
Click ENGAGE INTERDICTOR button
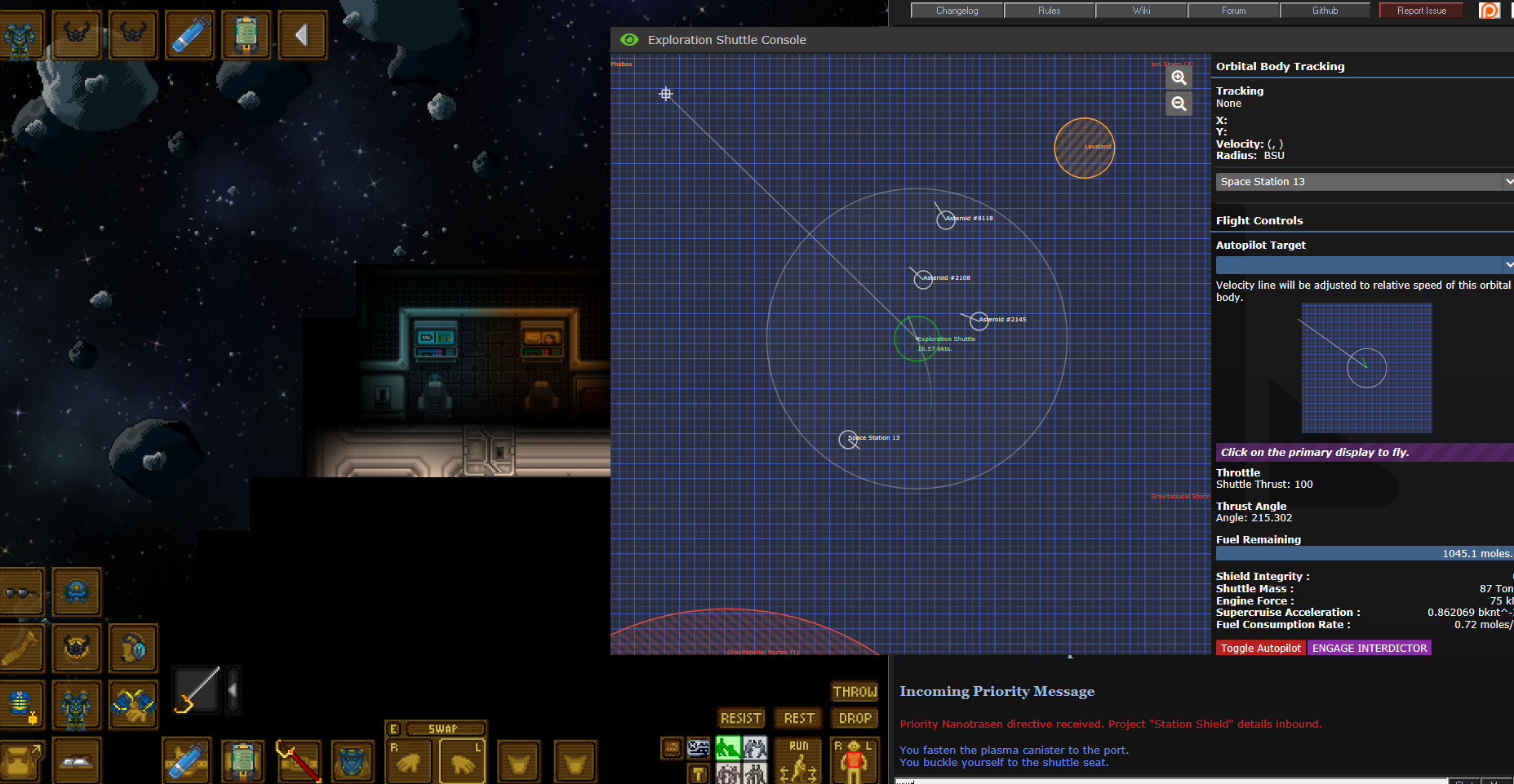[1370, 648]
